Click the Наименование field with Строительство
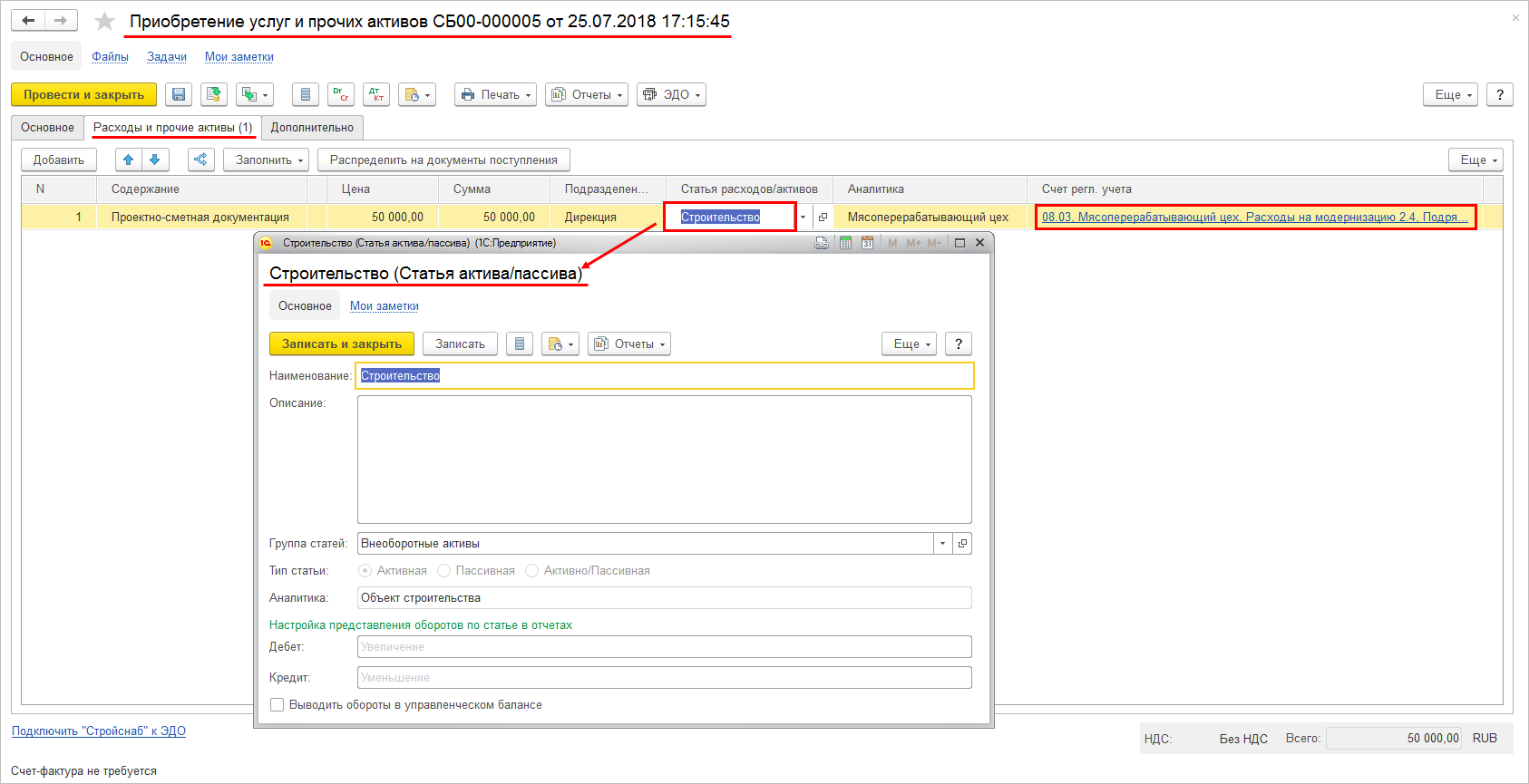 point(665,375)
